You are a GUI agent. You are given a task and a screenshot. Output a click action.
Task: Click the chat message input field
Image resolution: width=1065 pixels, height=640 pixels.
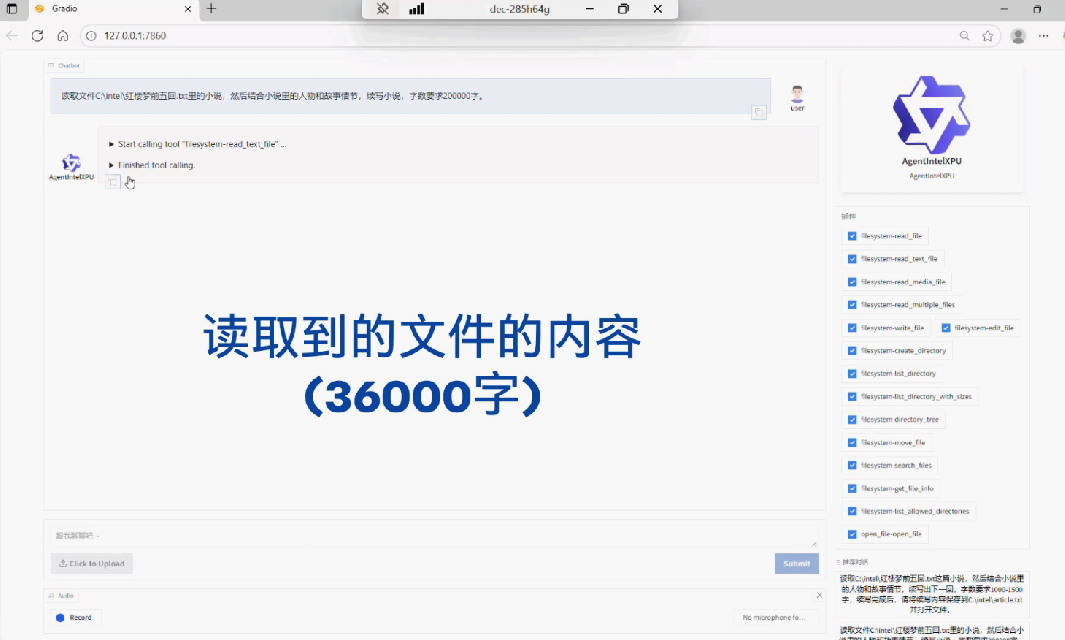click(430, 536)
